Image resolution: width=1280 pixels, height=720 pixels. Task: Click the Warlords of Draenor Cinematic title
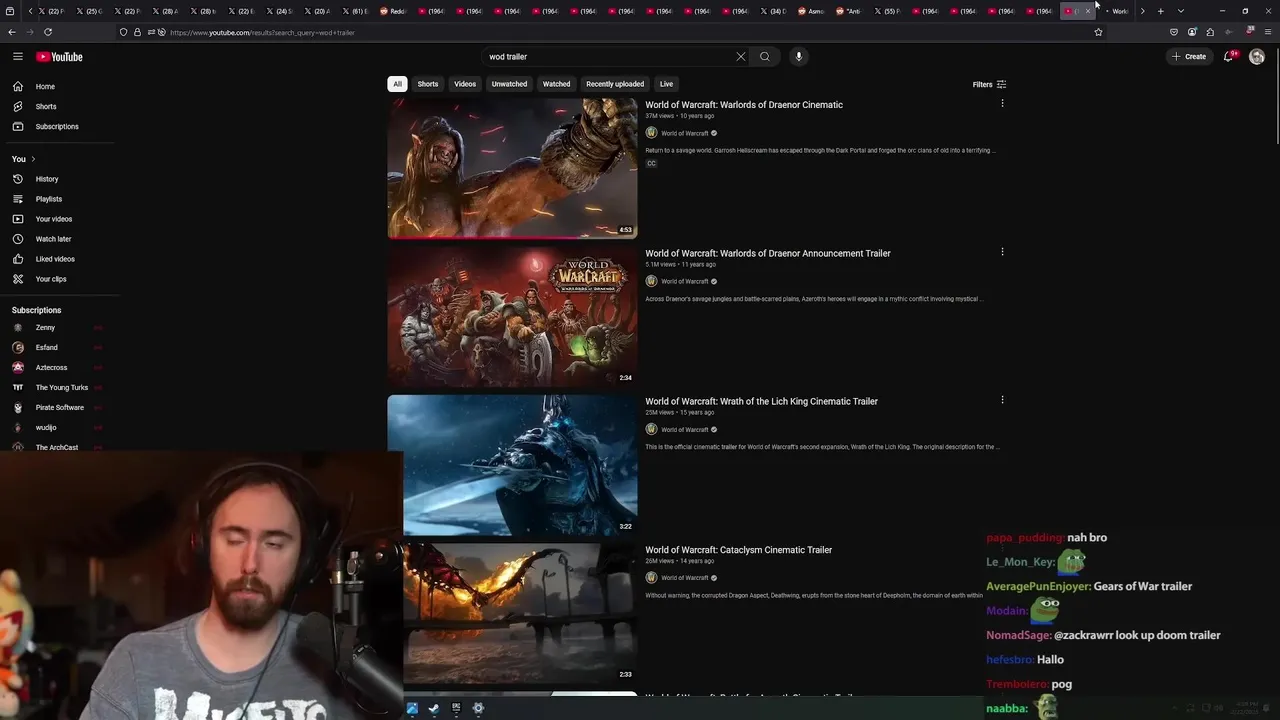pyautogui.click(x=744, y=105)
